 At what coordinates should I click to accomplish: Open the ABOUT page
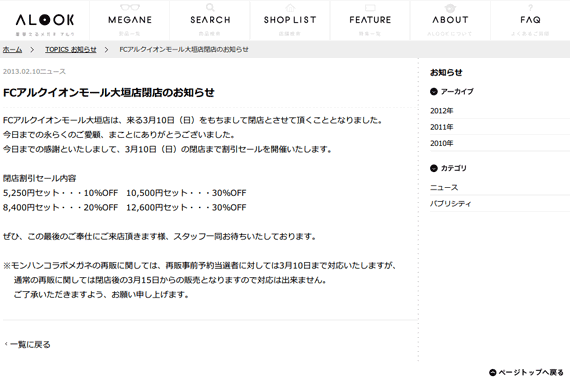(x=450, y=20)
